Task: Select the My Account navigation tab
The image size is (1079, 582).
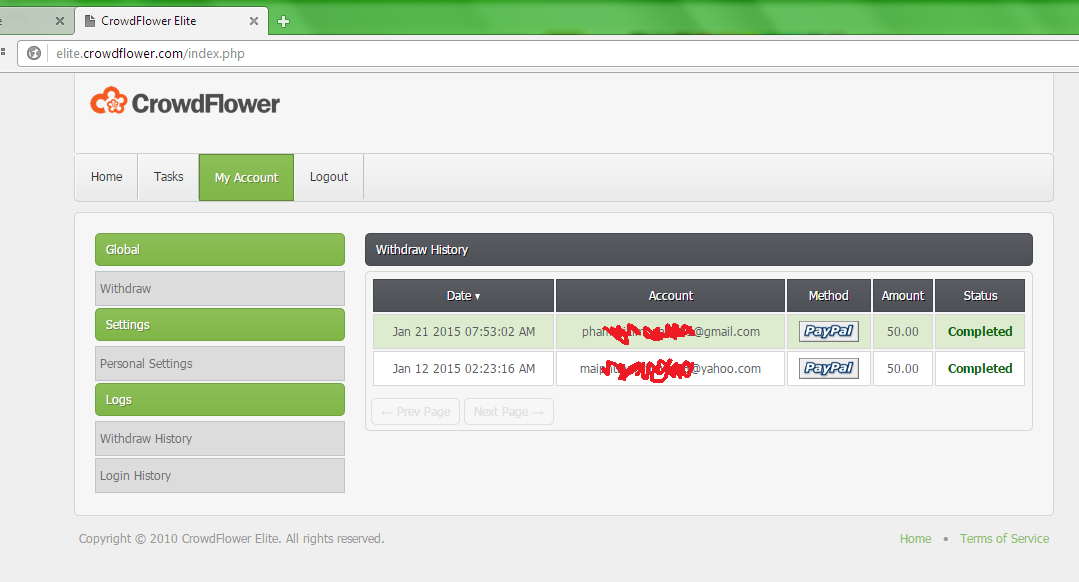Action: [246, 177]
